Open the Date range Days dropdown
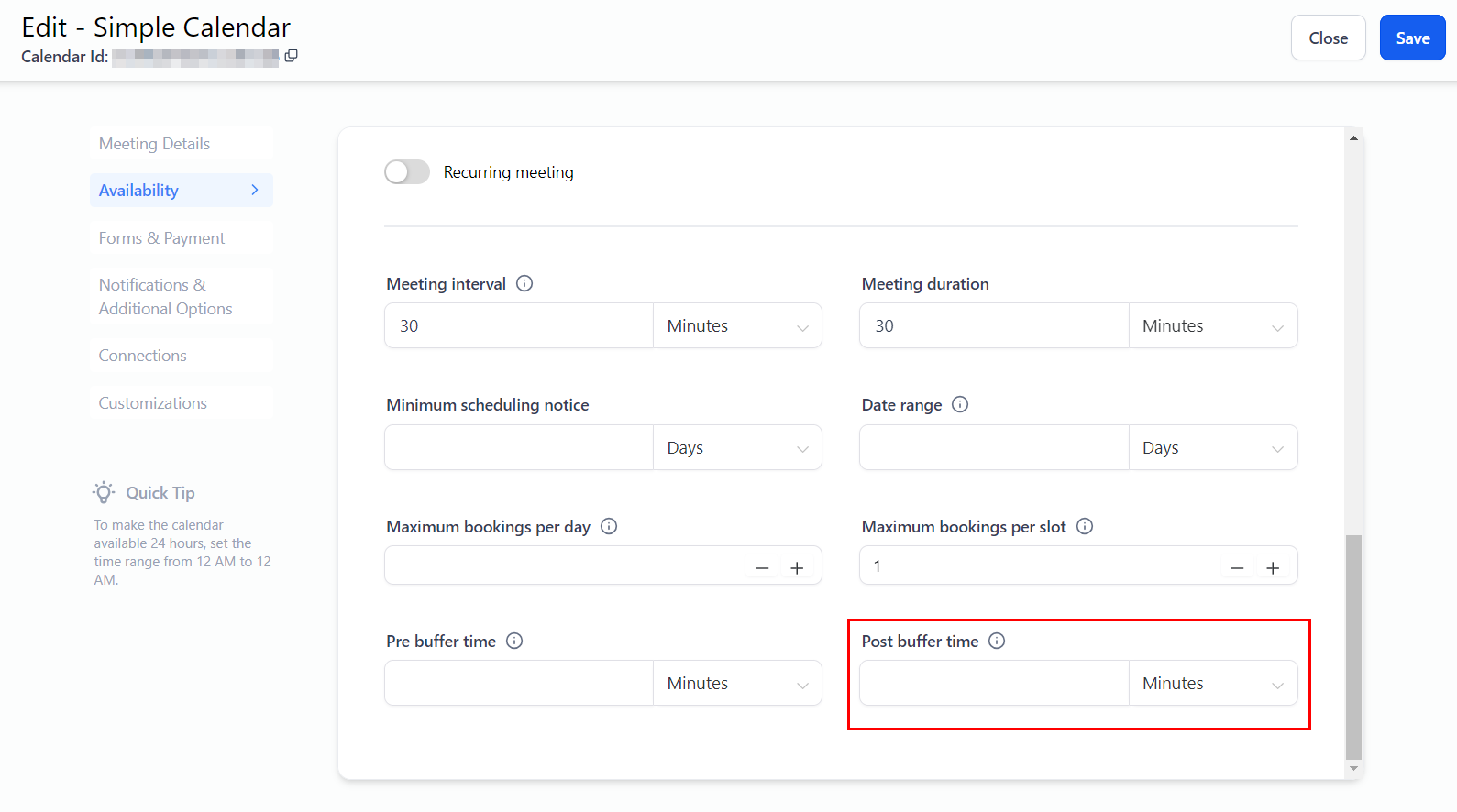The image size is (1457, 812). 1213,447
